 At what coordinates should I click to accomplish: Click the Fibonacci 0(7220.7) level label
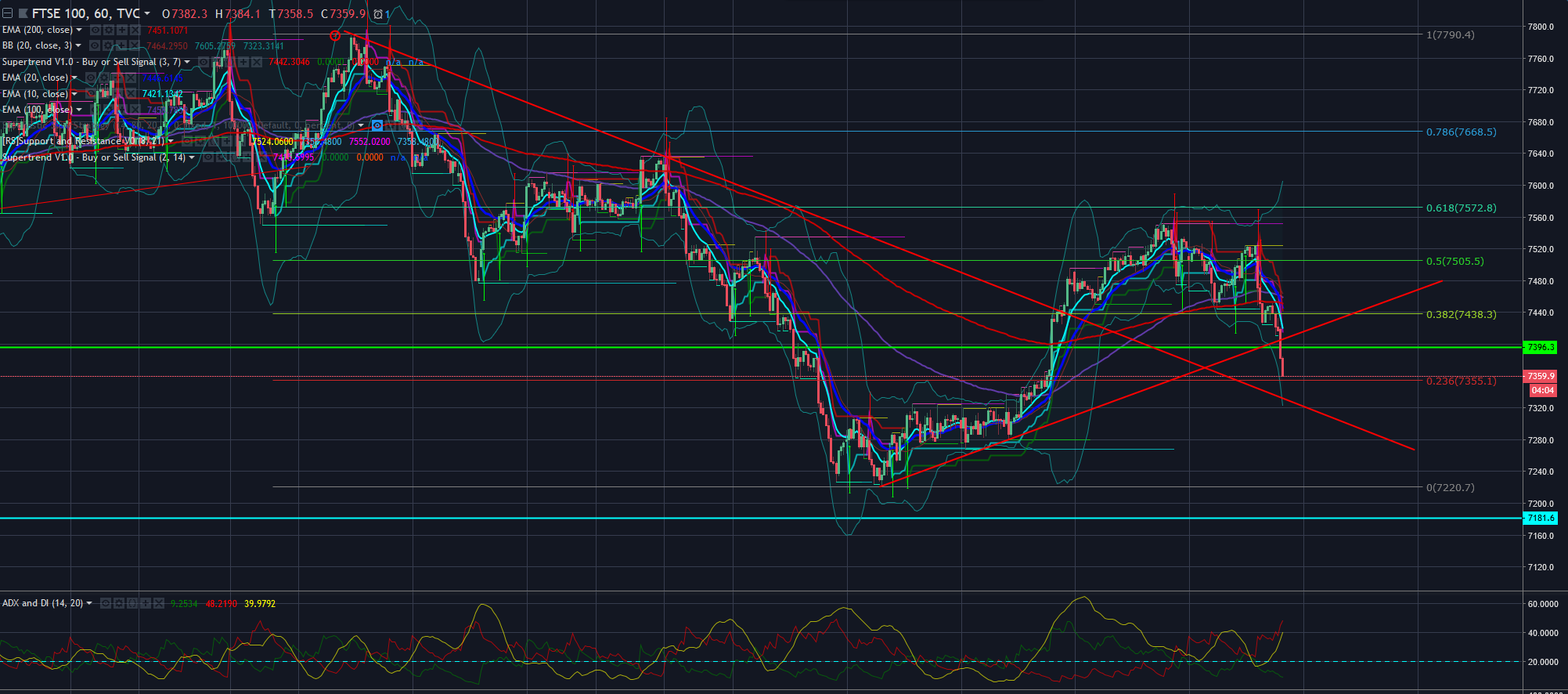coord(1451,487)
